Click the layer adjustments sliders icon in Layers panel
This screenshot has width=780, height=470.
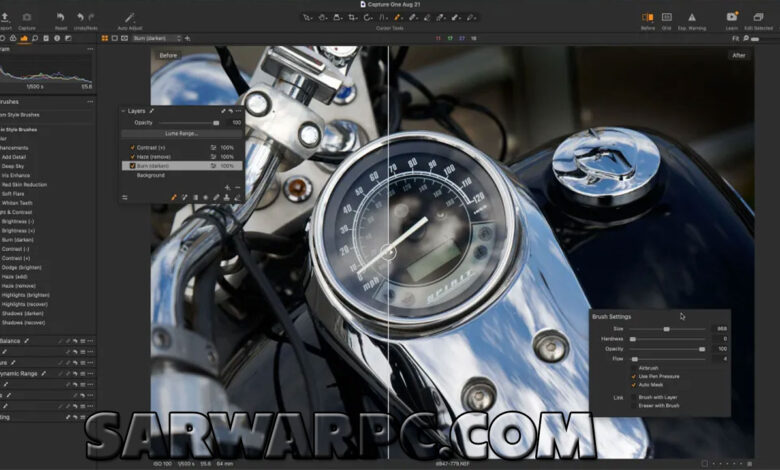pyautogui.click(x=125, y=197)
